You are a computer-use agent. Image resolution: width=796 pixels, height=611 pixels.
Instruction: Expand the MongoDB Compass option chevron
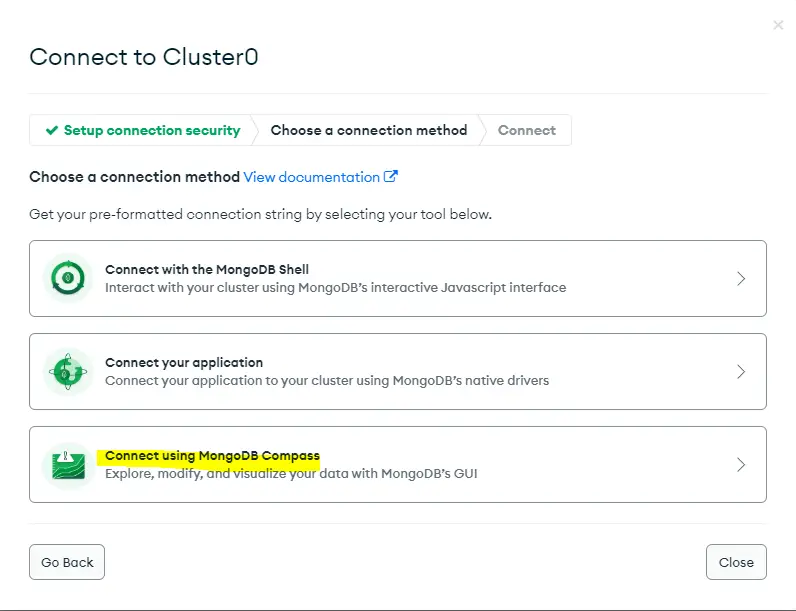click(x=741, y=464)
